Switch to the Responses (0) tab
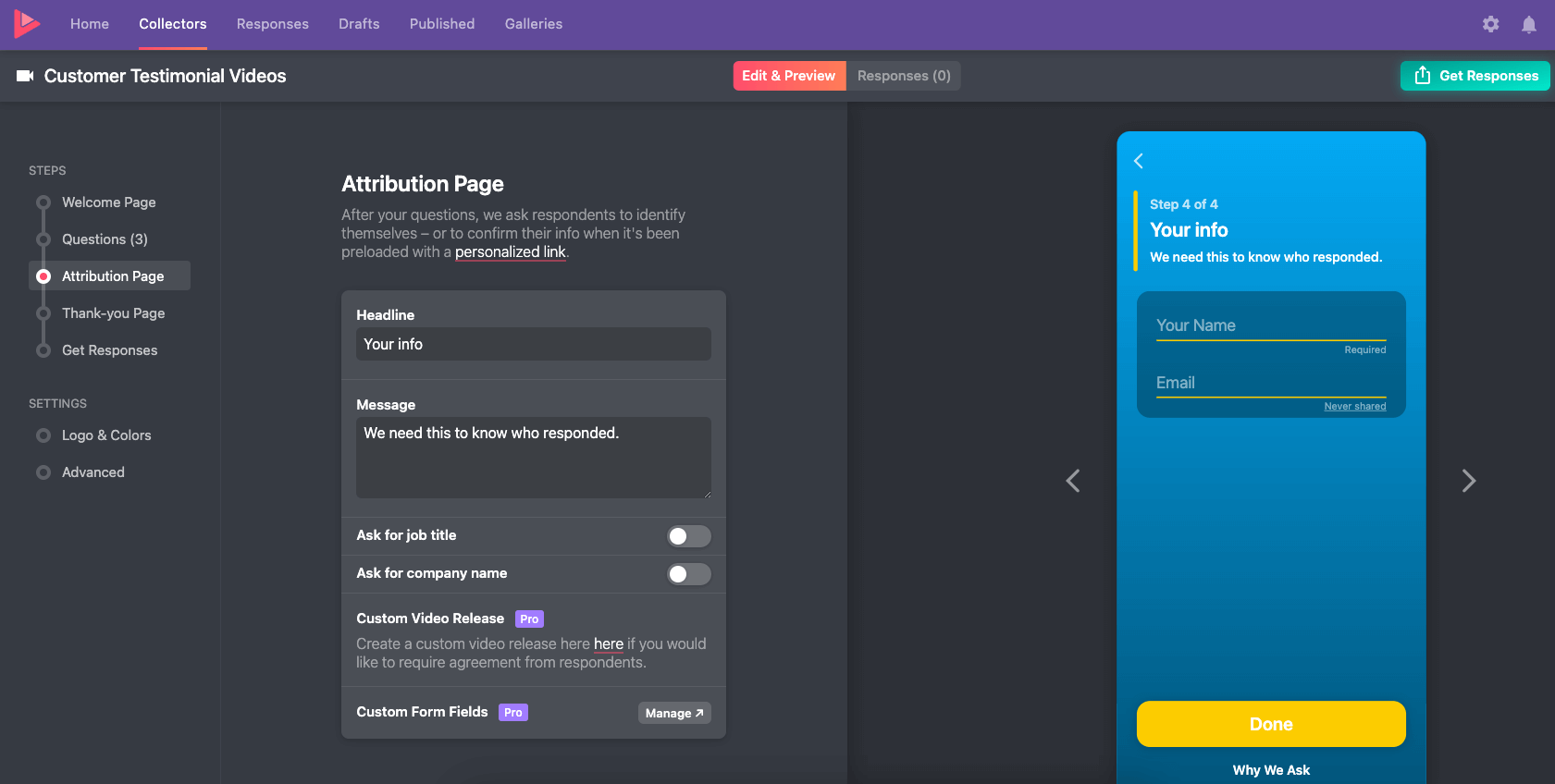The image size is (1555, 784). [x=903, y=76]
